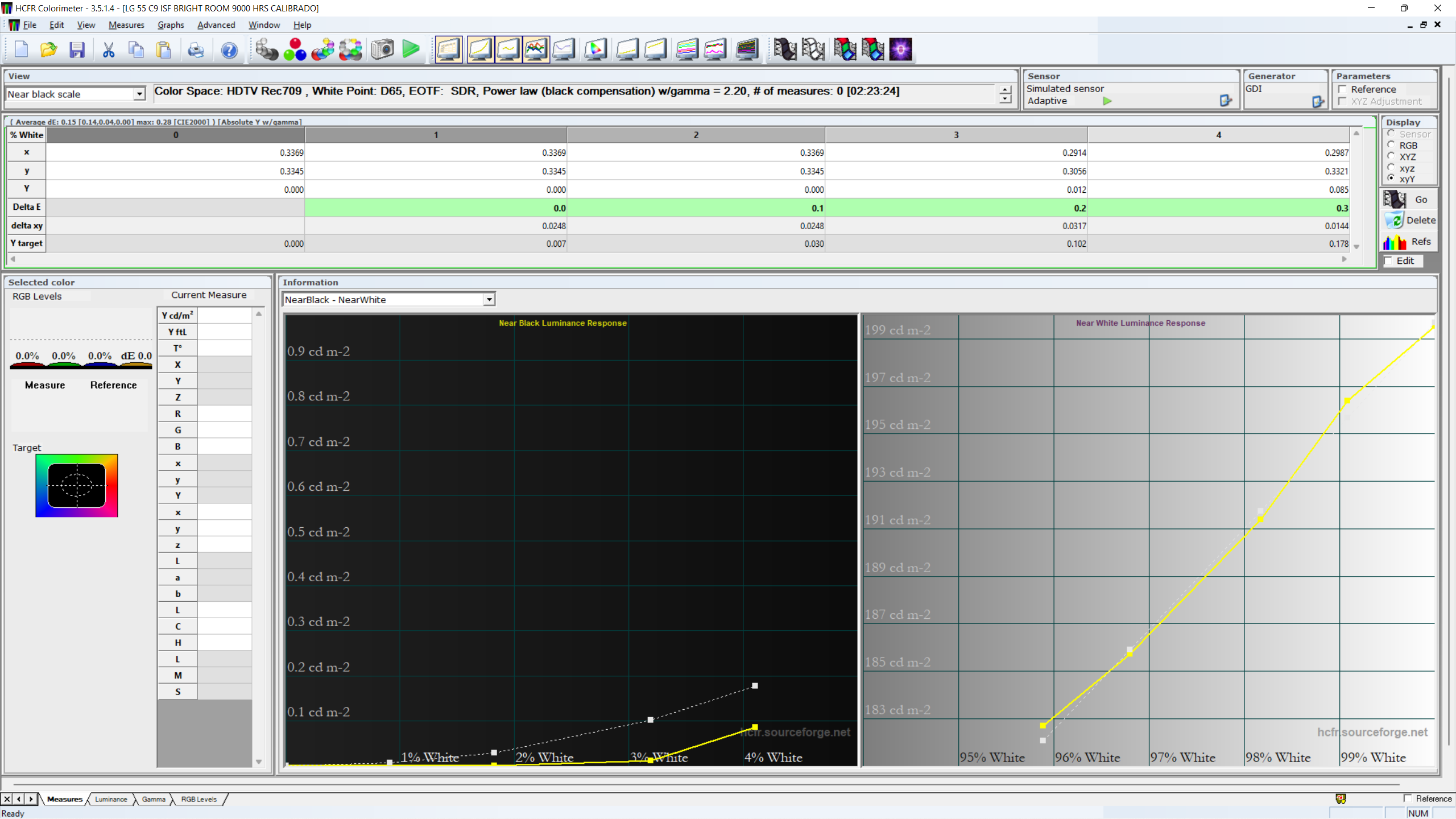
Task: Click the camera sensor icon
Action: (382, 50)
